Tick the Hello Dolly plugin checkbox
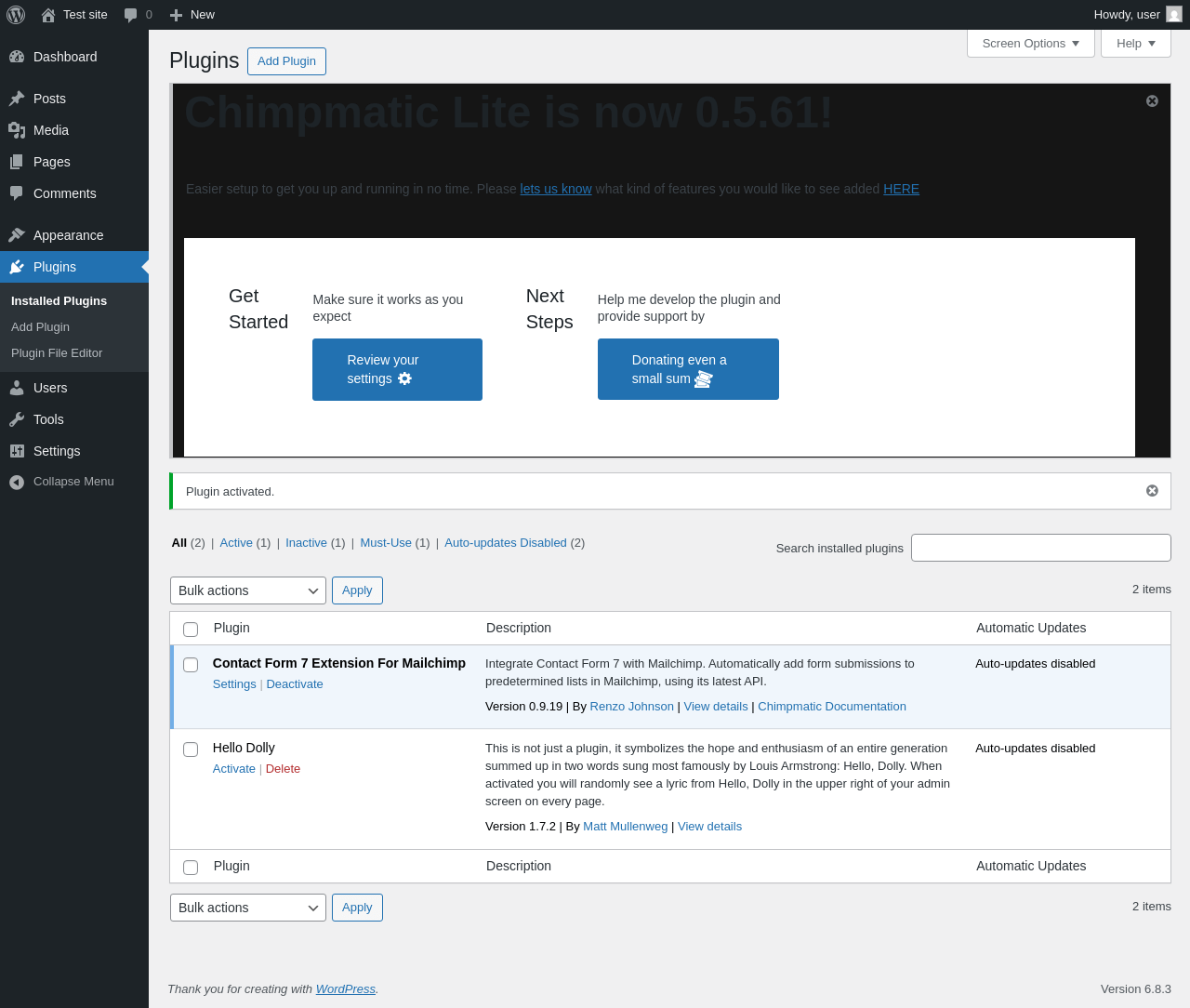 191,749
